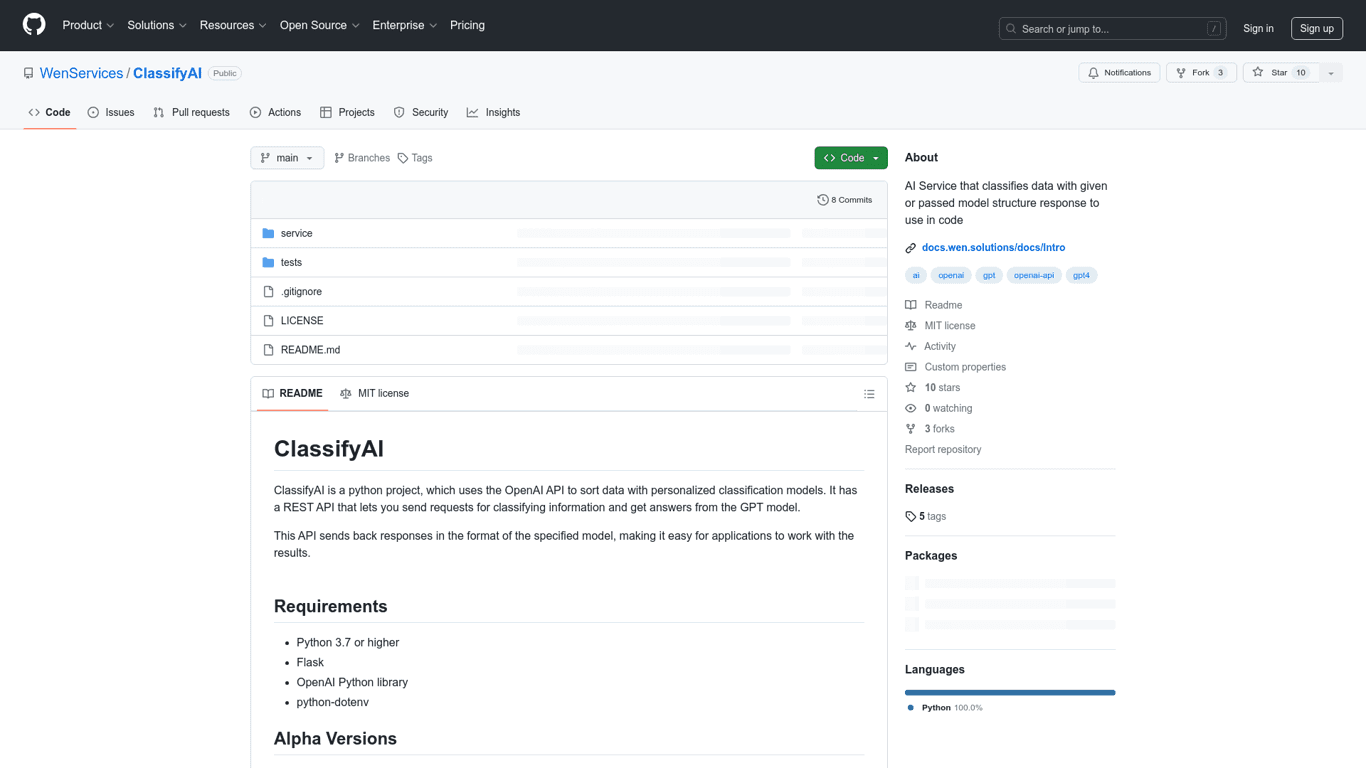Image resolution: width=1366 pixels, height=768 pixels.
Task: Click the GitHub logo icon
Action: (34, 25)
